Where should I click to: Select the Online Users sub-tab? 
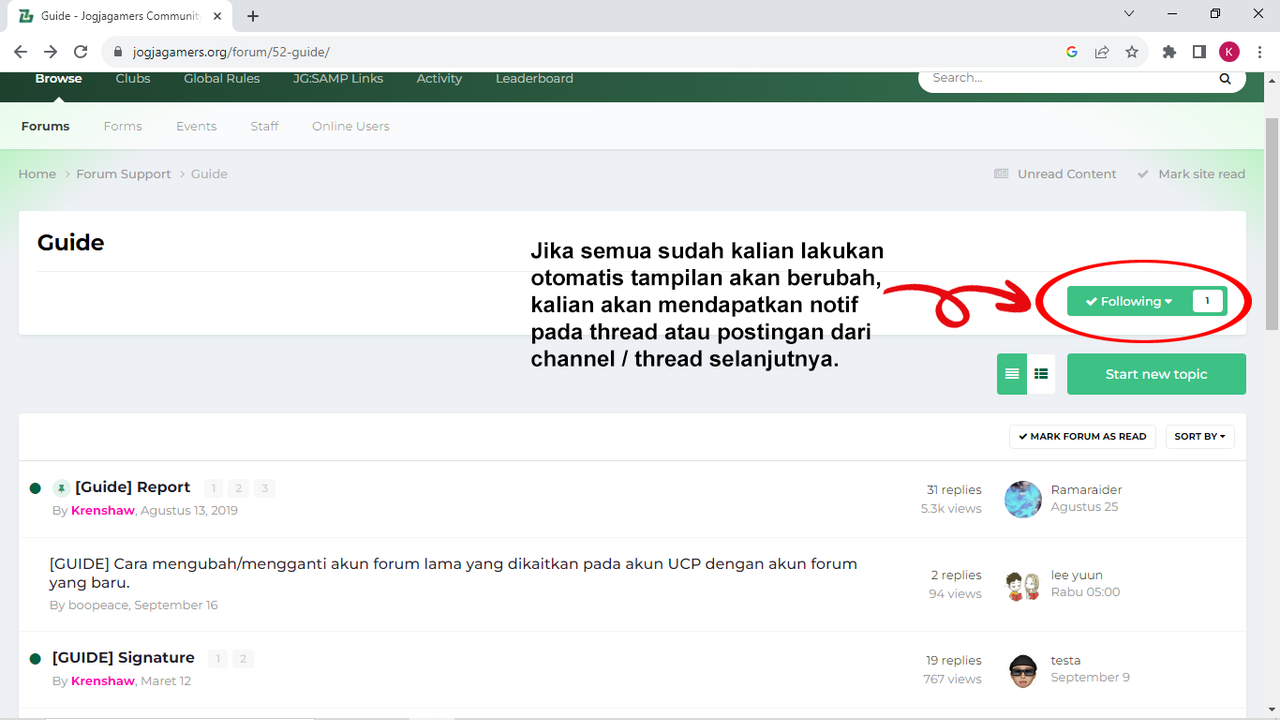point(351,126)
